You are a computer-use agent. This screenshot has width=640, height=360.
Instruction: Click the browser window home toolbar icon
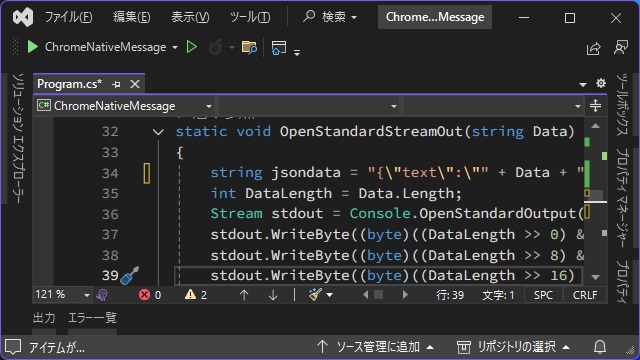click(279, 48)
